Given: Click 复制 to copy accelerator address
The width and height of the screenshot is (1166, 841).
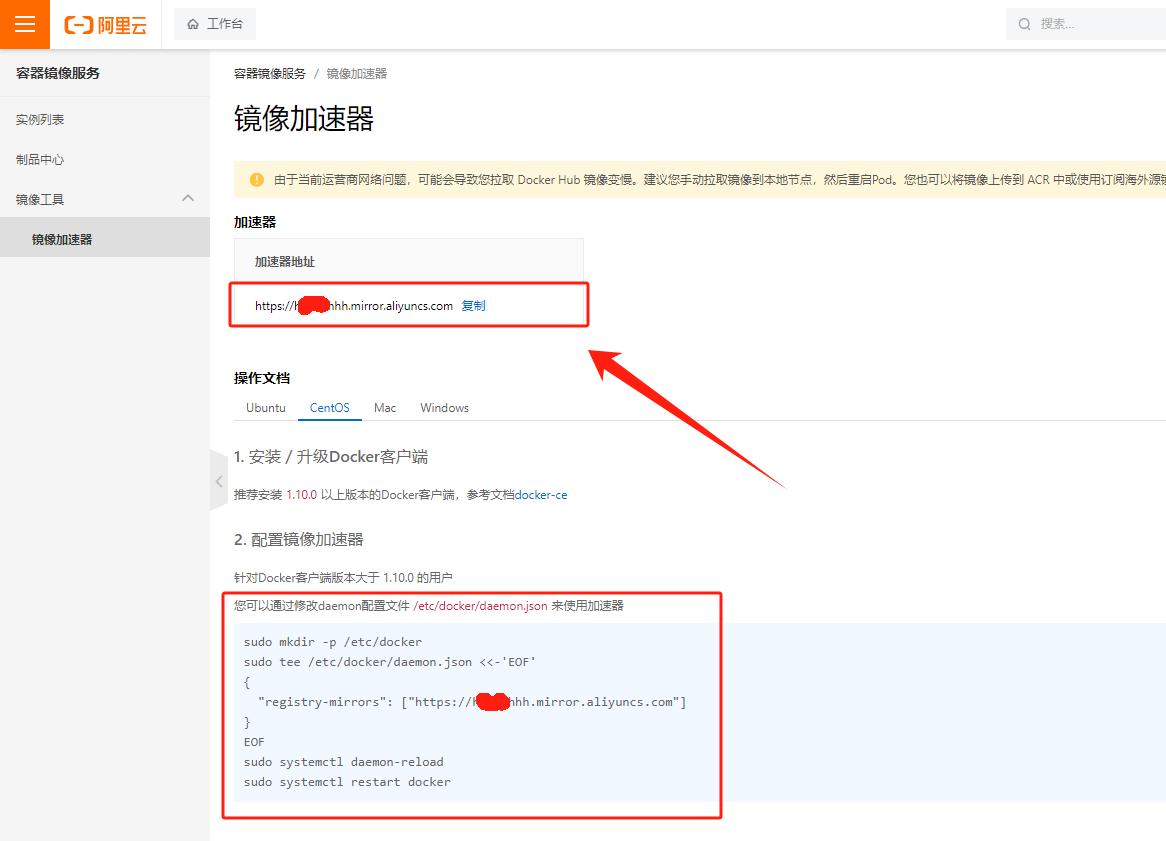Looking at the screenshot, I should [474, 306].
